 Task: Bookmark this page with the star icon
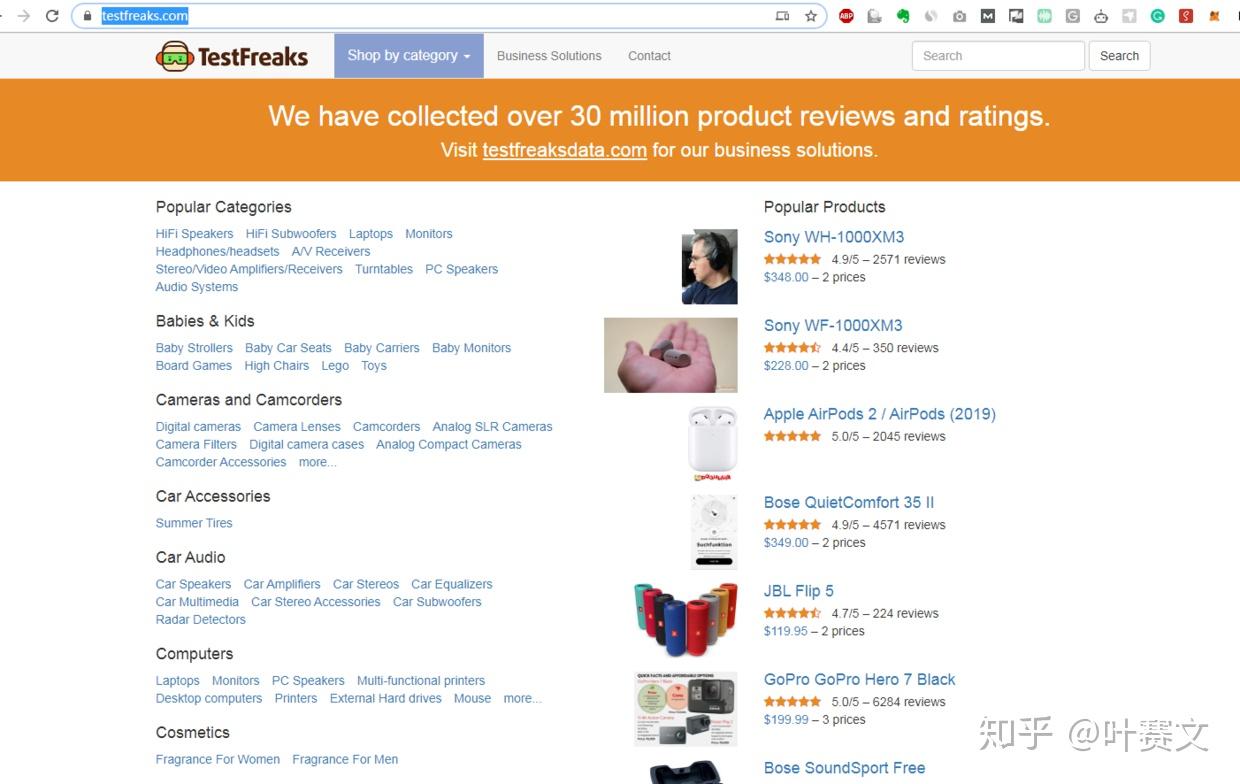point(811,16)
